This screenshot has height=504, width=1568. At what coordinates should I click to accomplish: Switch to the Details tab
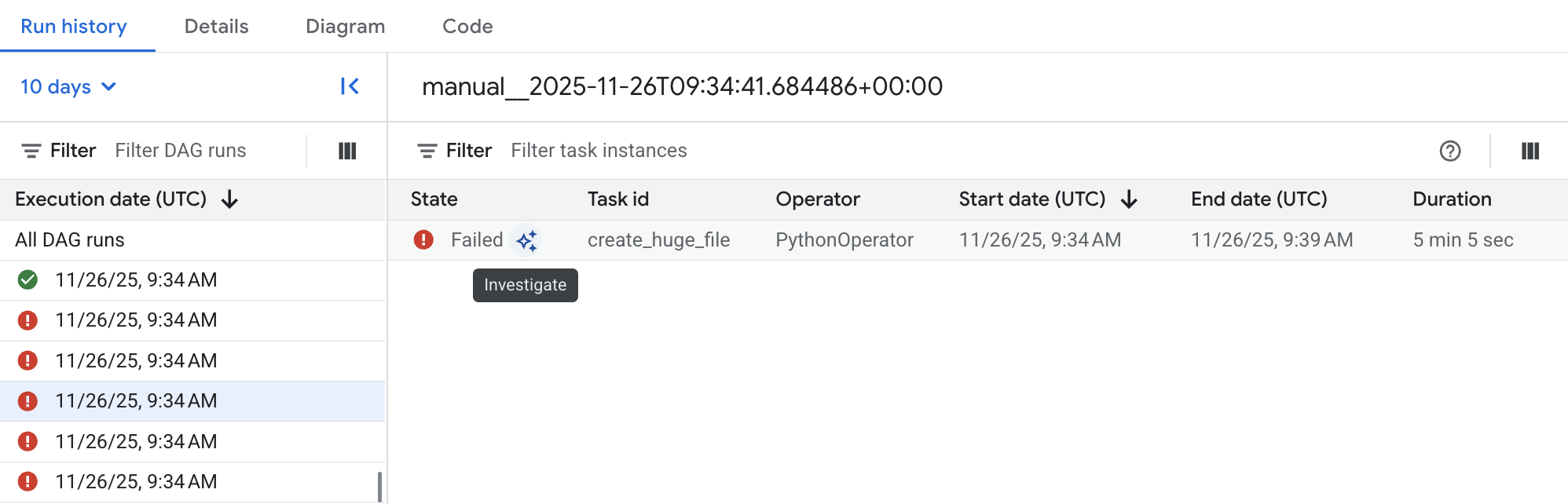tap(216, 27)
